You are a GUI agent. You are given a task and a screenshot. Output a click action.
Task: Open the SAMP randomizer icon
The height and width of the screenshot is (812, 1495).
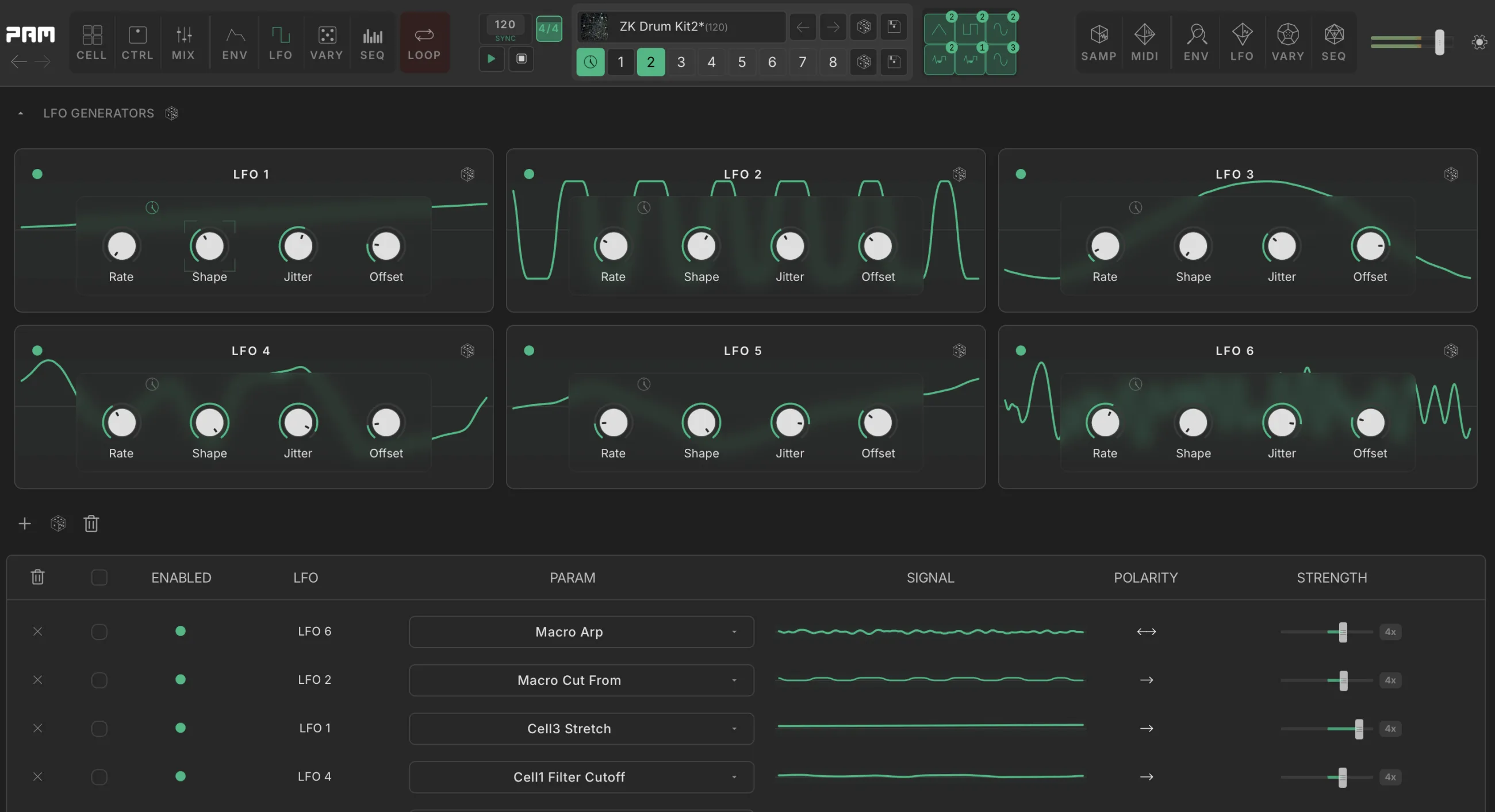pos(1099,43)
